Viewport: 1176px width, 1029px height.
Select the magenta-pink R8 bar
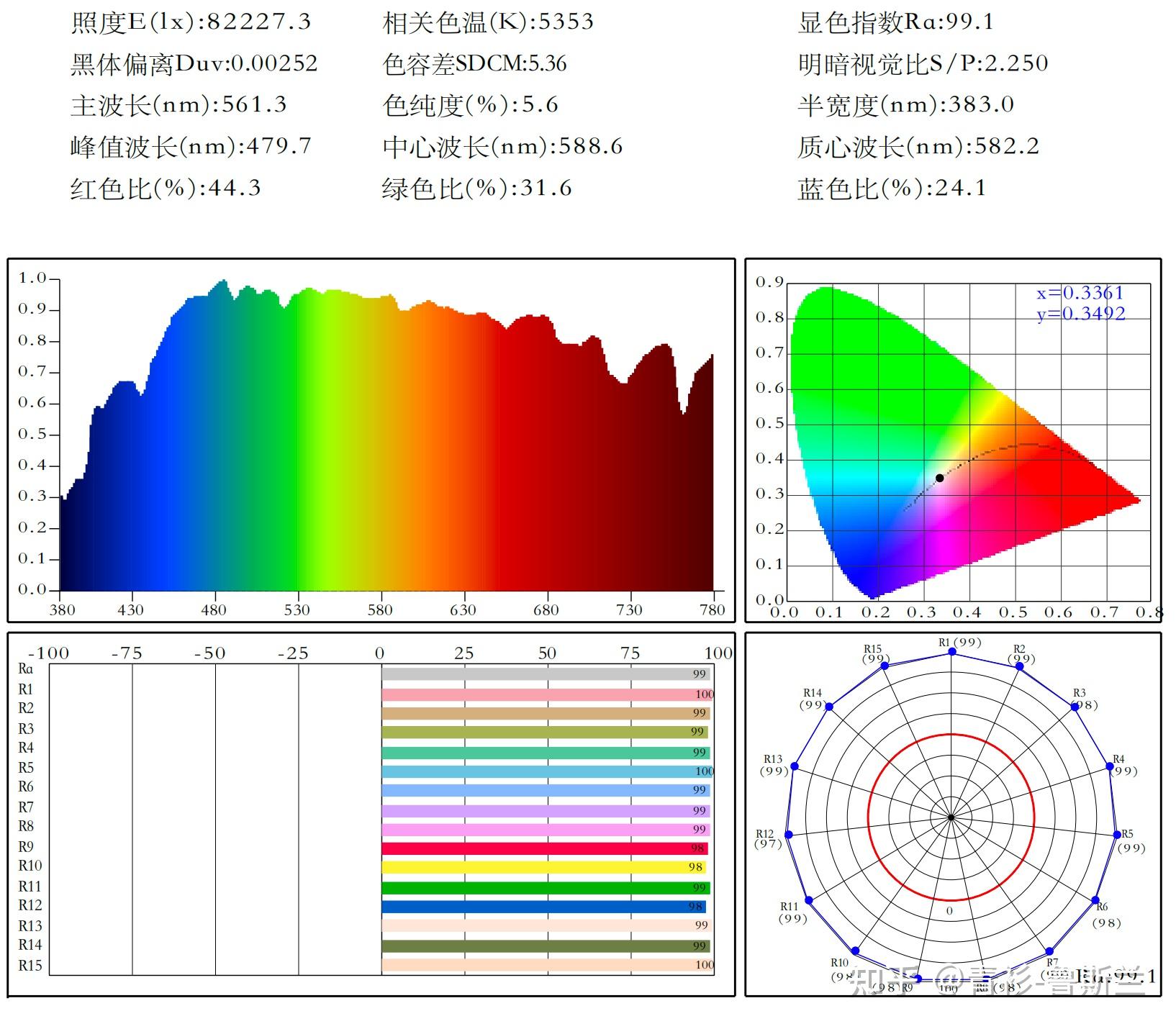tap(546, 830)
